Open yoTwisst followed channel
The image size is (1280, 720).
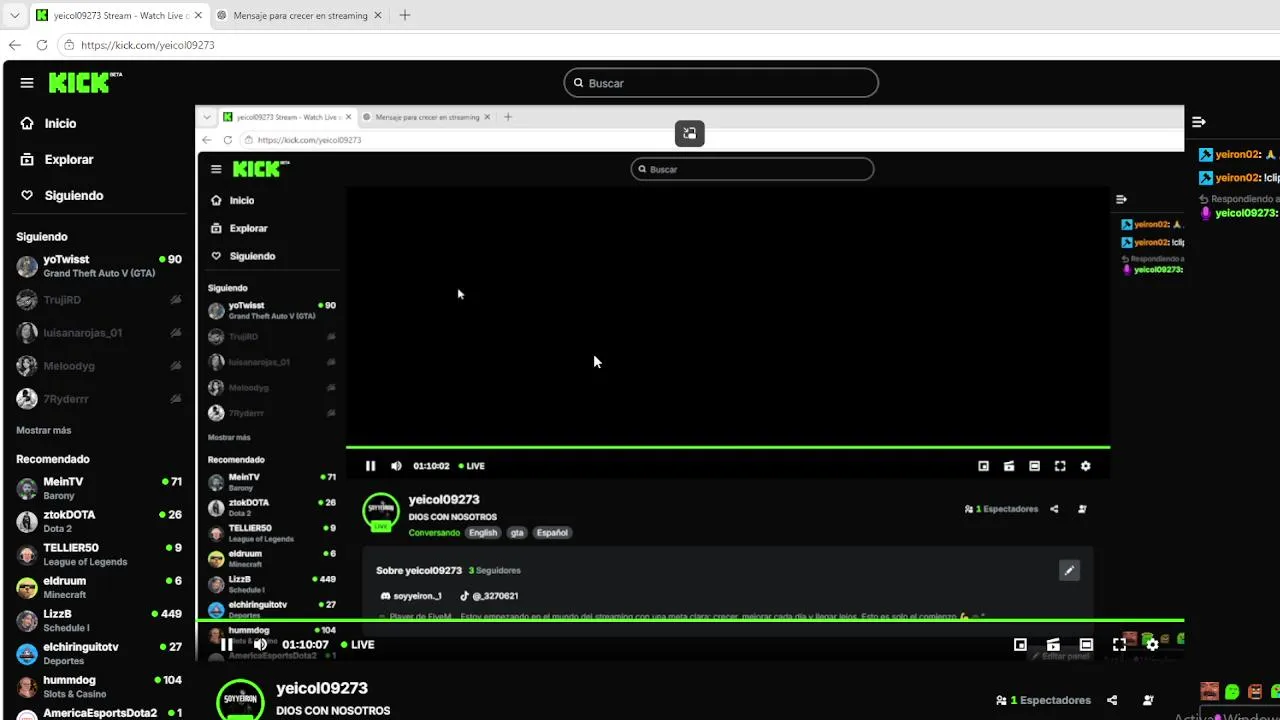tap(97, 266)
